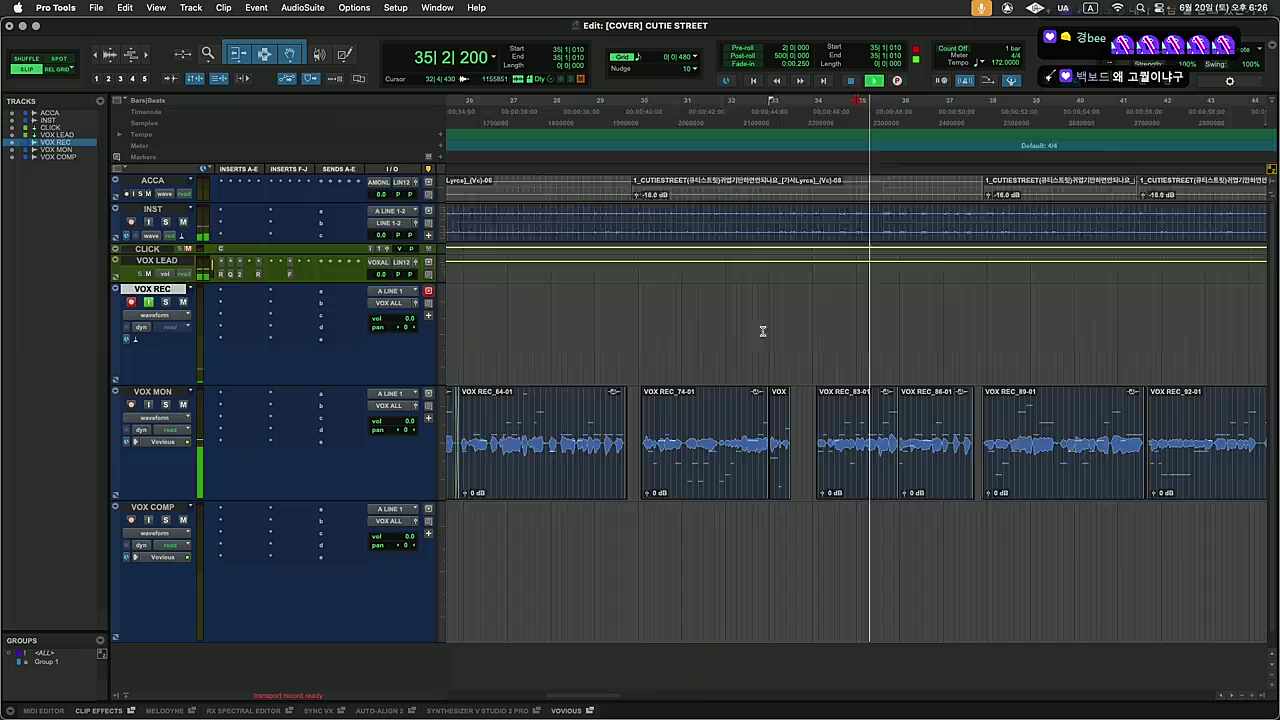Screen dimensions: 1280x720
Task: Select the Selector tool
Action: pyautogui.click(x=264, y=54)
